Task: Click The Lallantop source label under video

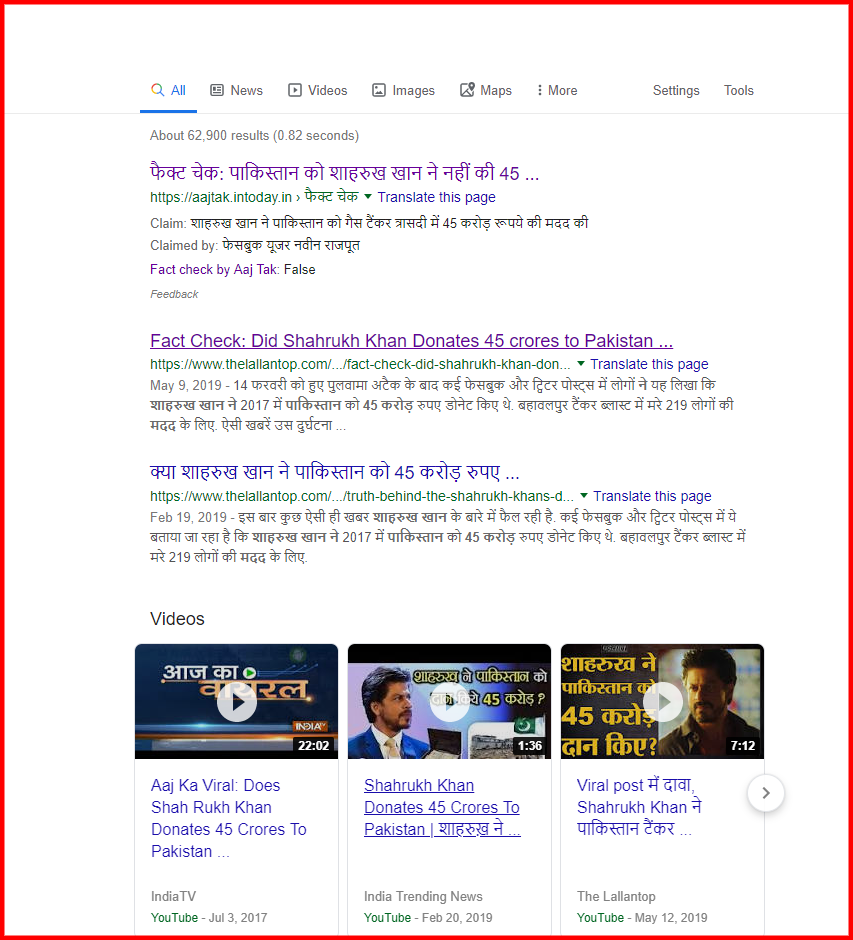Action: tap(616, 896)
